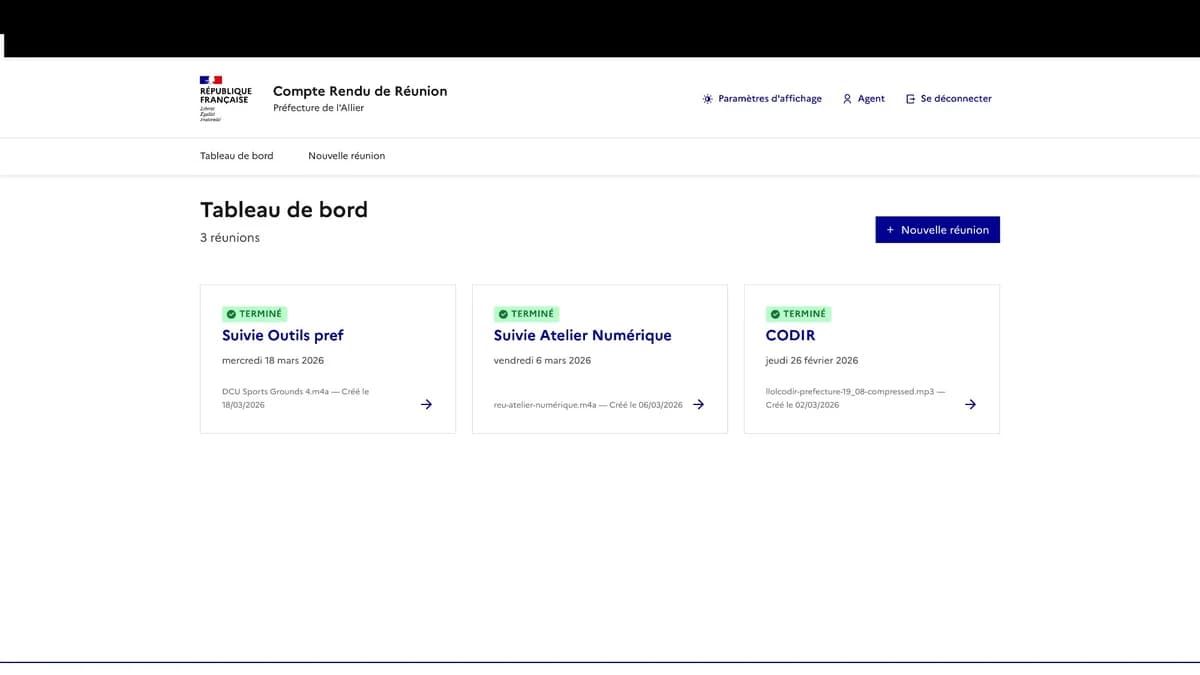Create a meeting with the Nouvelle réunion button
The width and height of the screenshot is (1200, 675).
click(x=937, y=230)
